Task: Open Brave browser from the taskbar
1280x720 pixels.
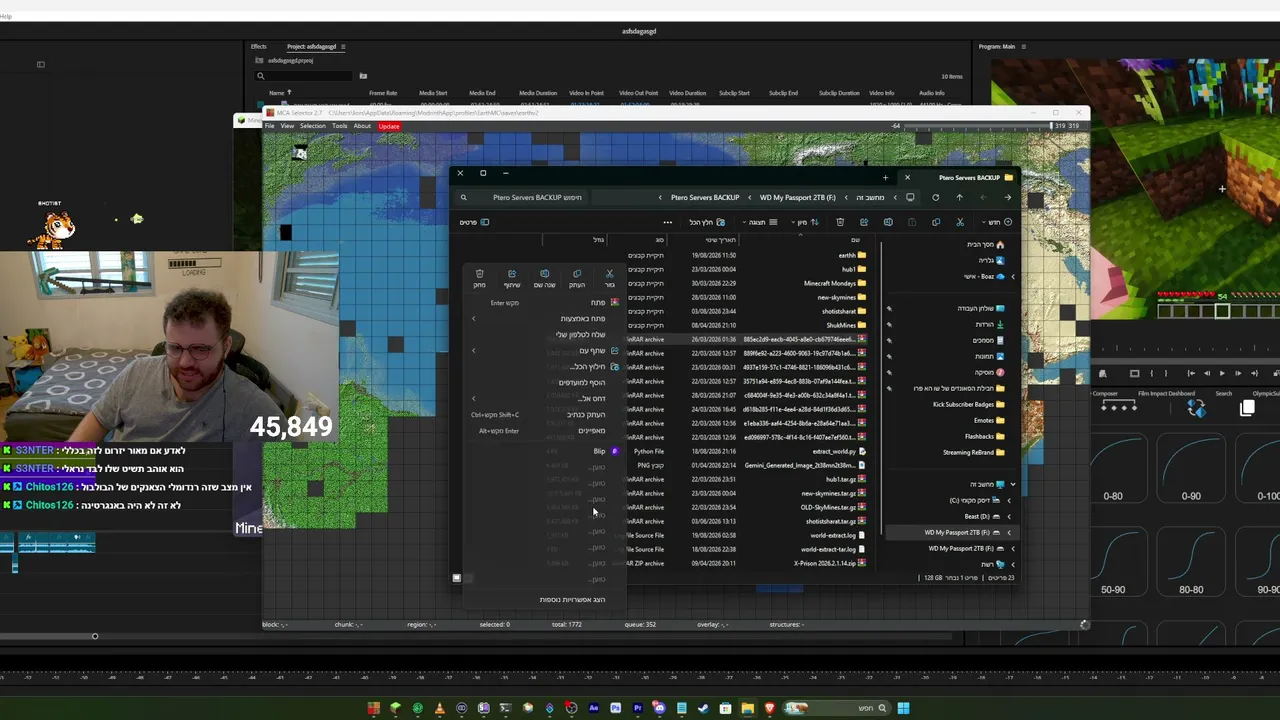Action: point(769,708)
